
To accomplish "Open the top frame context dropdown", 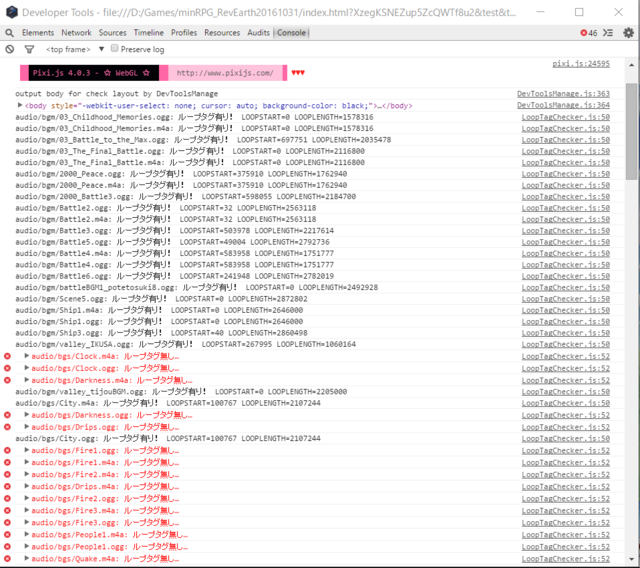I will (75, 49).
